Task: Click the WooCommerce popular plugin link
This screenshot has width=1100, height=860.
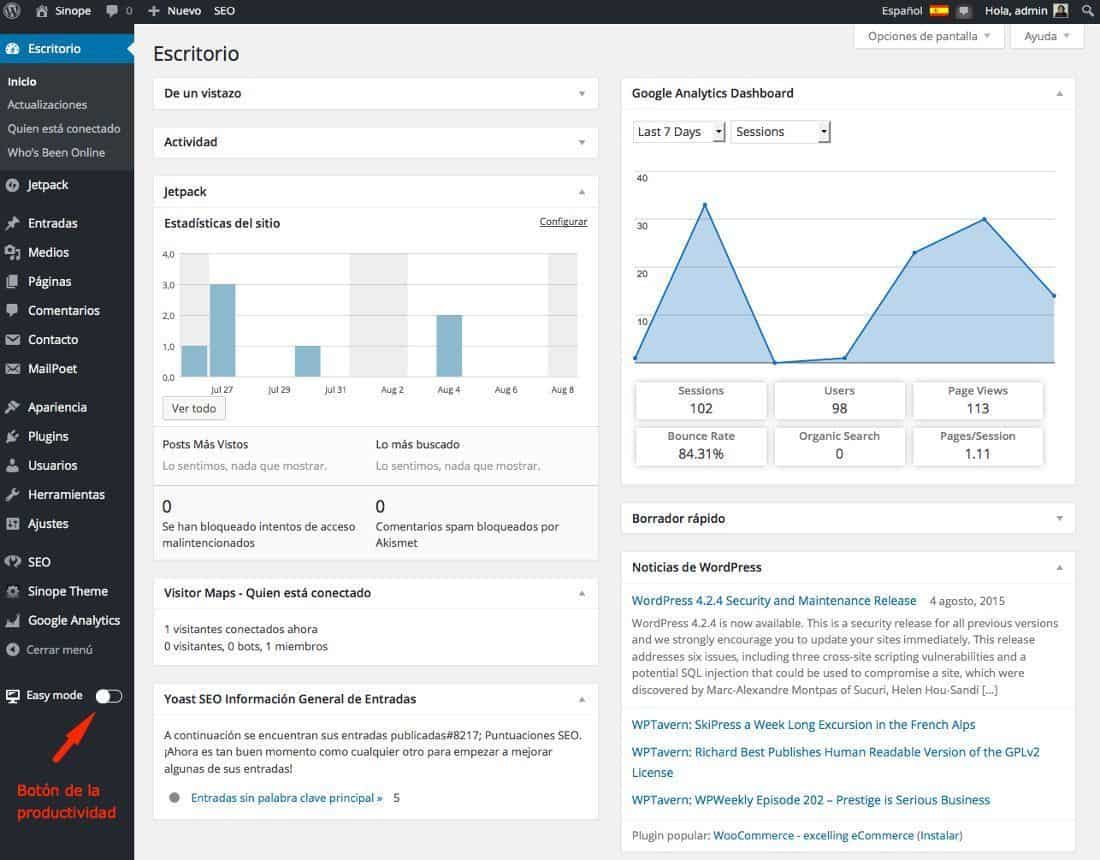Action: (x=814, y=835)
